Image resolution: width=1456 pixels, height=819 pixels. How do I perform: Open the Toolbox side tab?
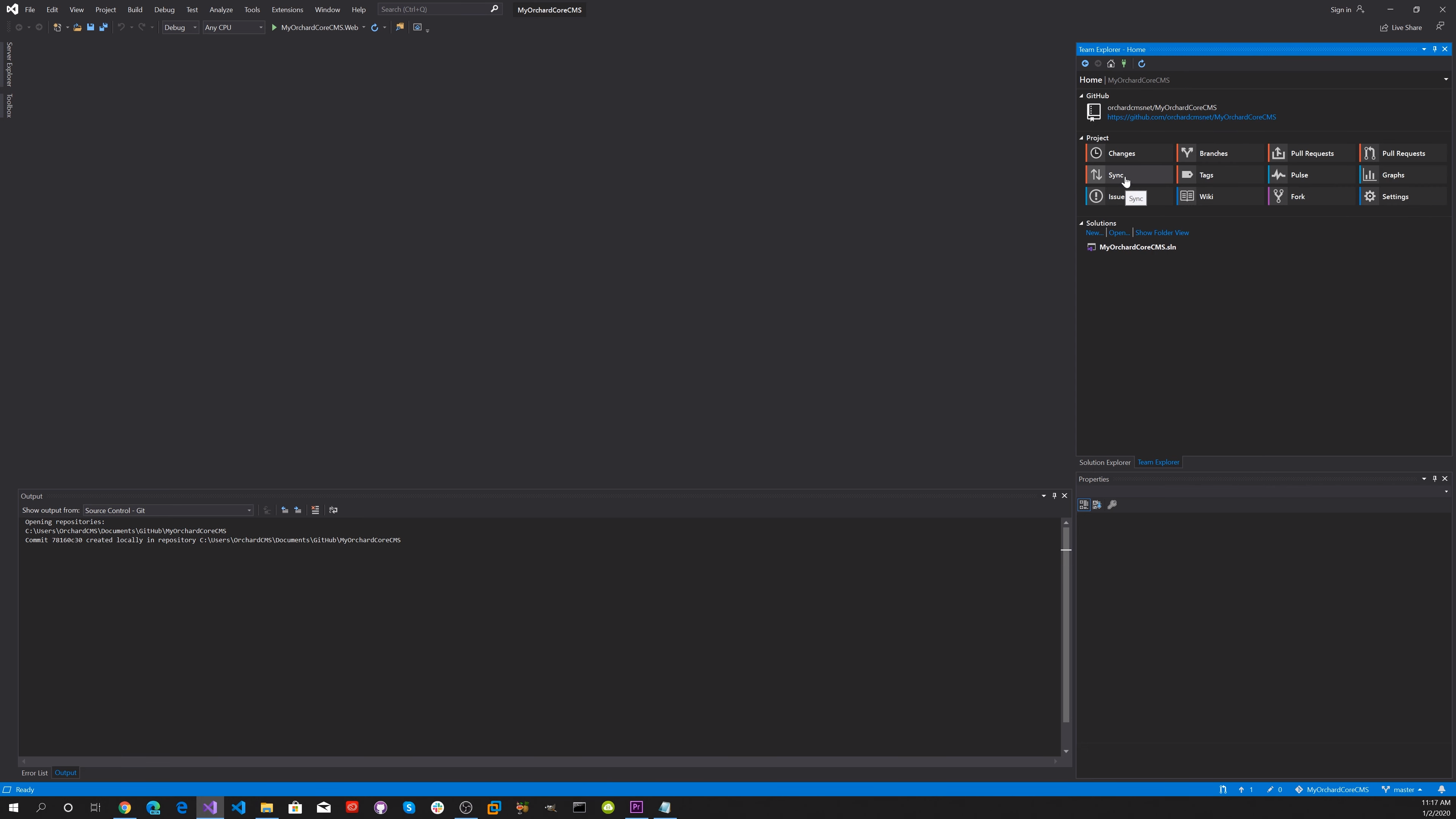(9, 105)
